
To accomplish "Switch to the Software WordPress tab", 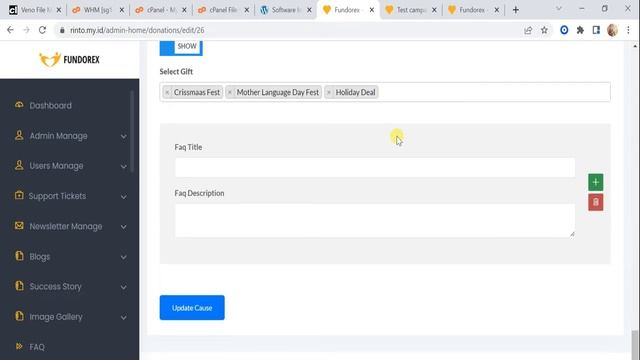I will (286, 10).
